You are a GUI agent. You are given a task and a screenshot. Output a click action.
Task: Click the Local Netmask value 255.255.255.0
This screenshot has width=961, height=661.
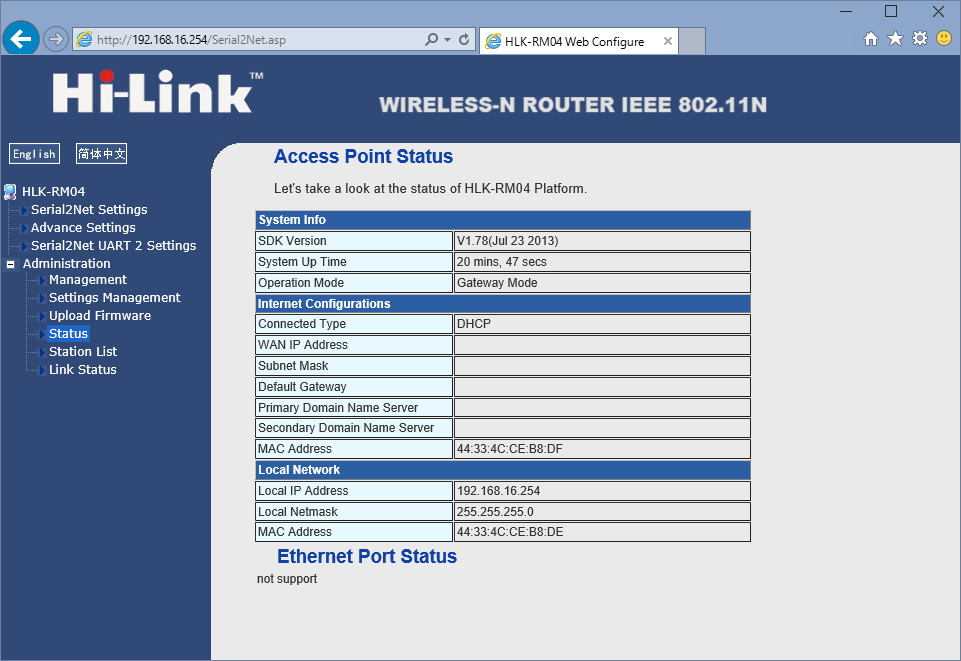point(495,512)
